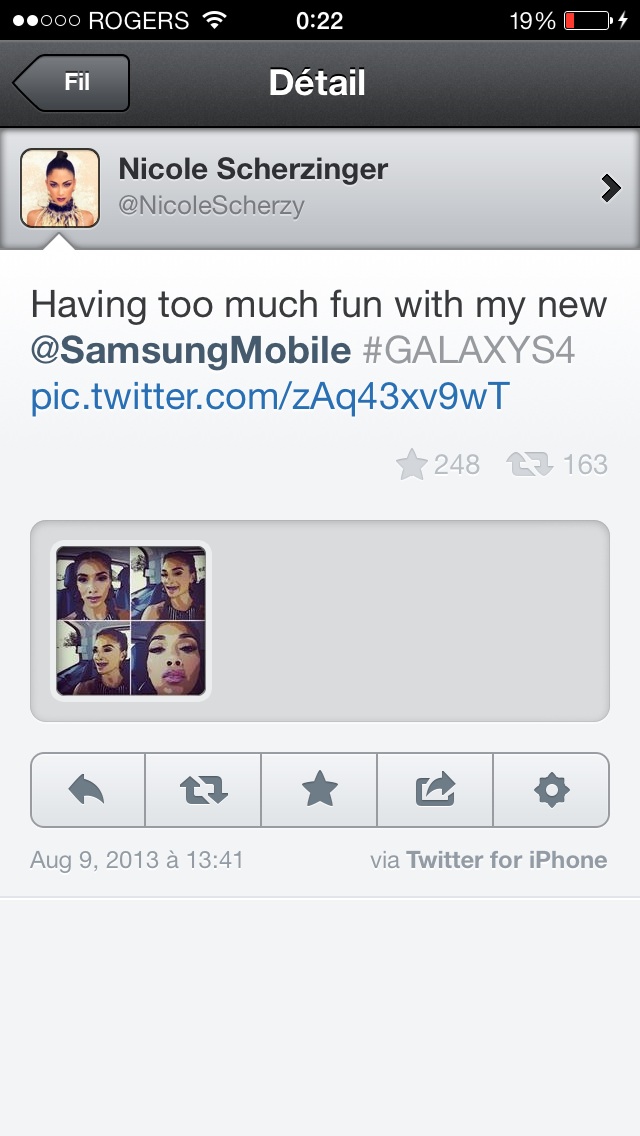Image resolution: width=640 pixels, height=1136 pixels.
Task: Tap the Wi-Fi icon in status bar
Action: point(214,20)
